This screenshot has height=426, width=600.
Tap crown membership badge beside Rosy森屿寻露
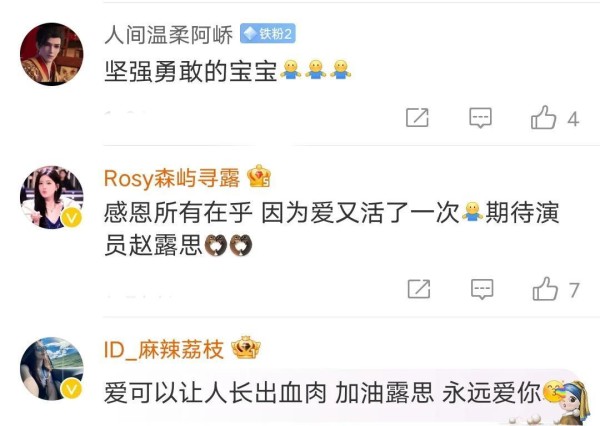pyautogui.click(x=259, y=176)
